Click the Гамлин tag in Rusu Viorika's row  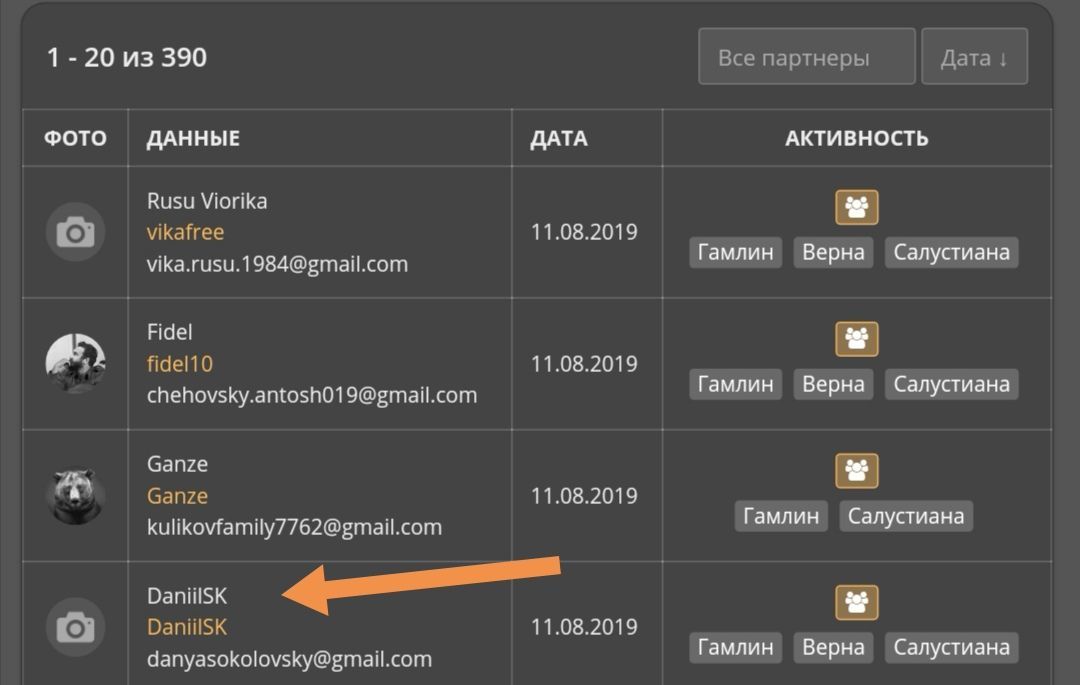pyautogui.click(x=736, y=252)
